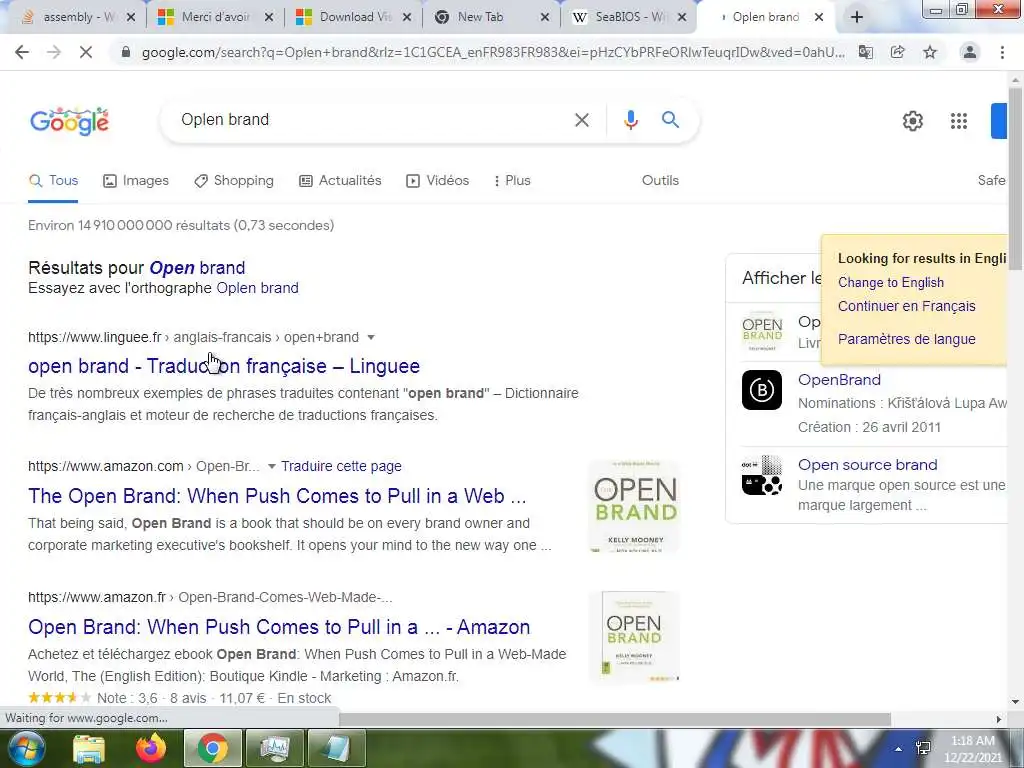Open the Plus search filter menu

pos(512,181)
